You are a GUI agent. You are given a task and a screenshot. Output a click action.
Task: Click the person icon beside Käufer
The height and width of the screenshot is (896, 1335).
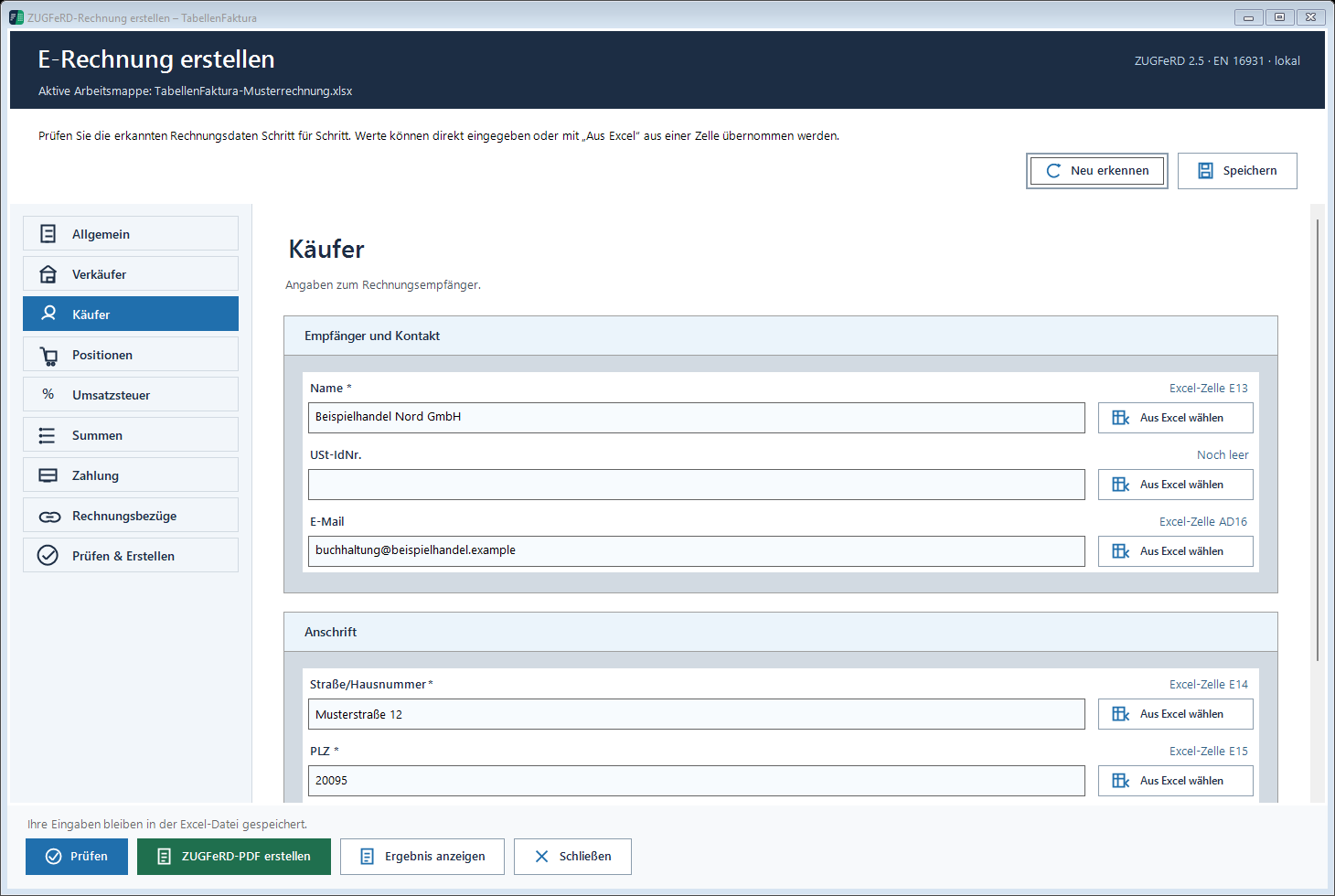(x=48, y=314)
